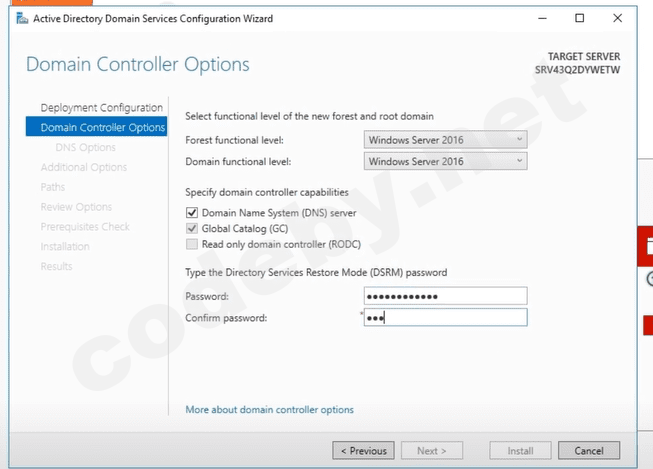Select Domain Controller Options step
Image resolution: width=653 pixels, height=469 pixels.
(x=96, y=127)
